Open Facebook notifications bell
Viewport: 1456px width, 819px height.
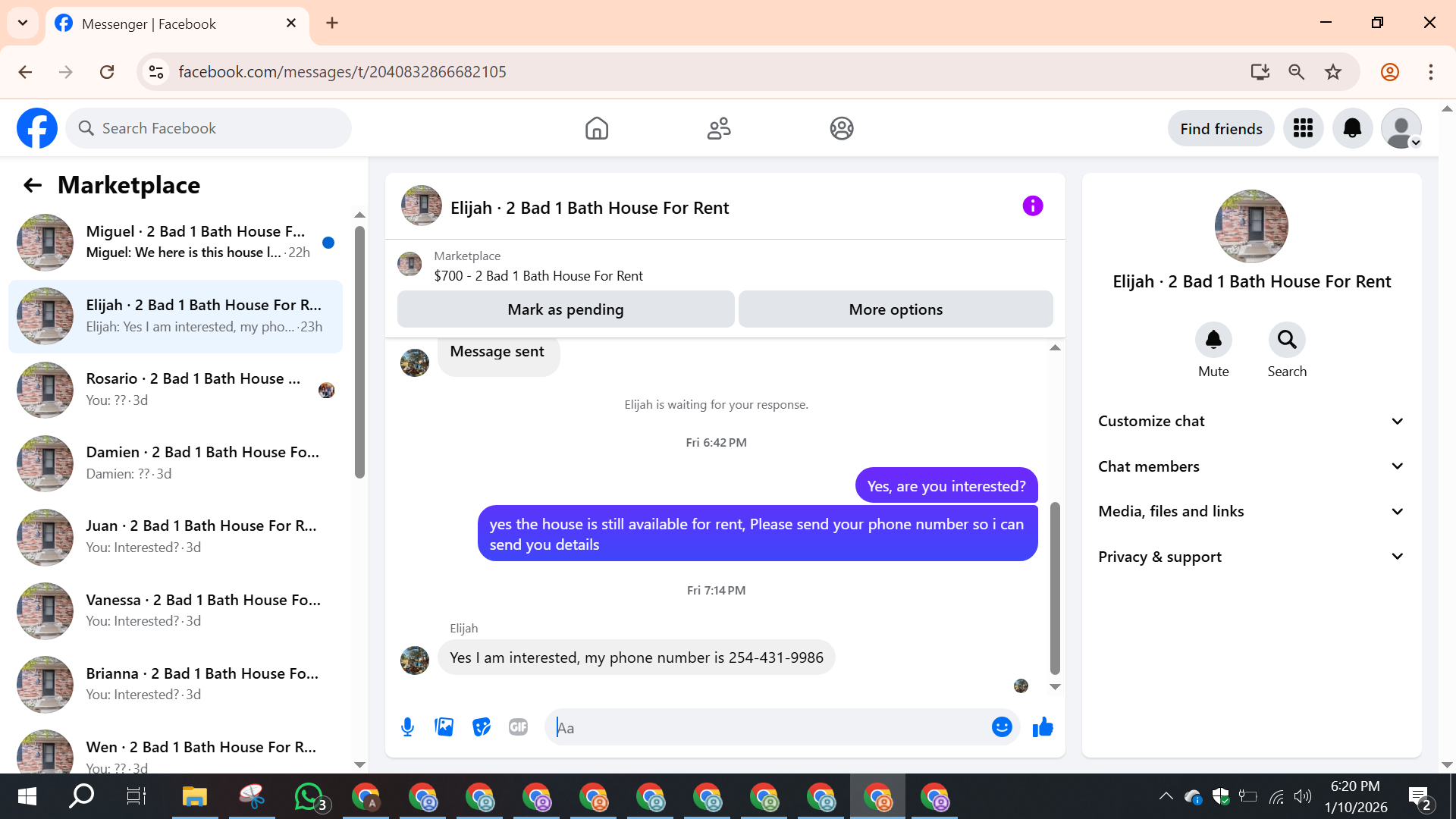[x=1352, y=129]
